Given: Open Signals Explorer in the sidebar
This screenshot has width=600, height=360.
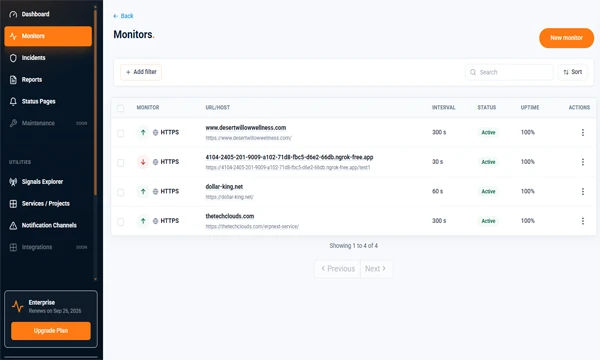Looking at the screenshot, I should click(x=48, y=182).
